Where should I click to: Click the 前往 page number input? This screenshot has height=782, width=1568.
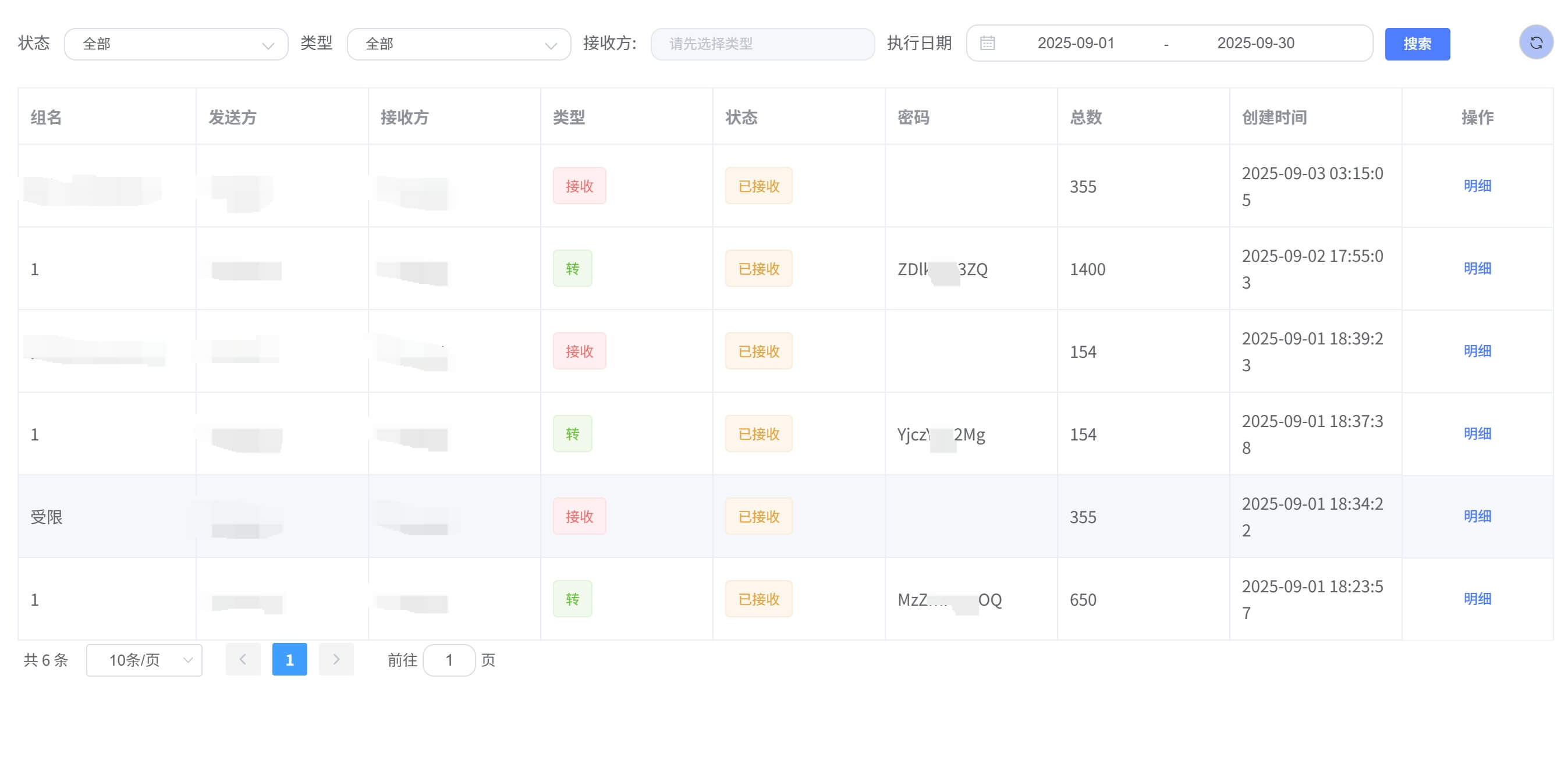pos(449,659)
